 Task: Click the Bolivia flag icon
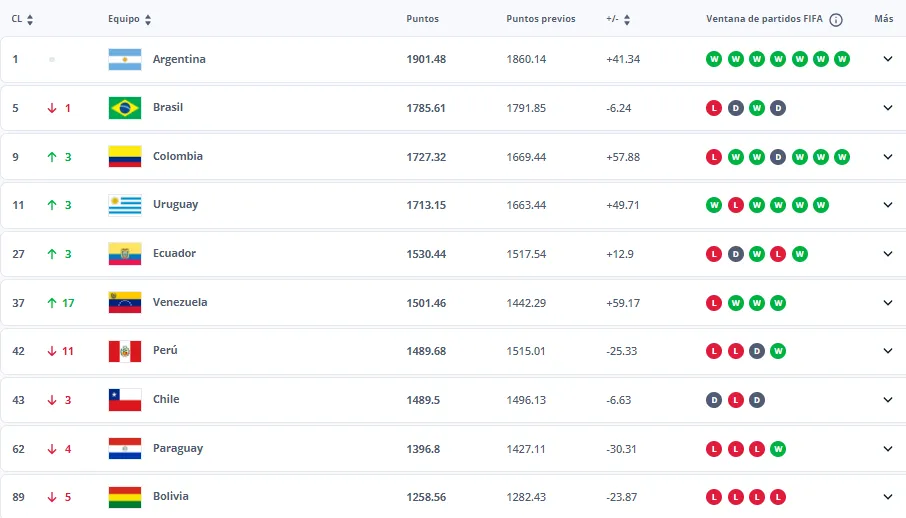(x=124, y=497)
